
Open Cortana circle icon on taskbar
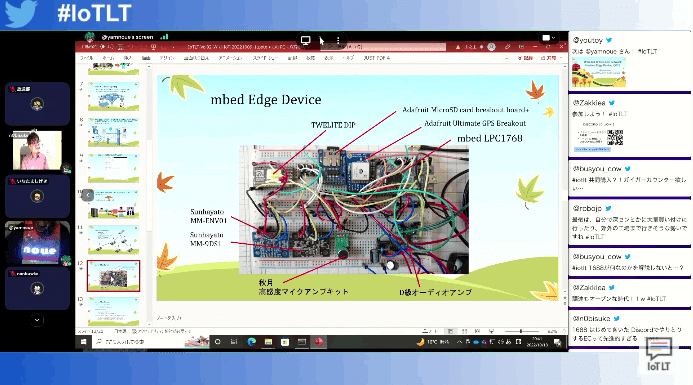pos(217,342)
